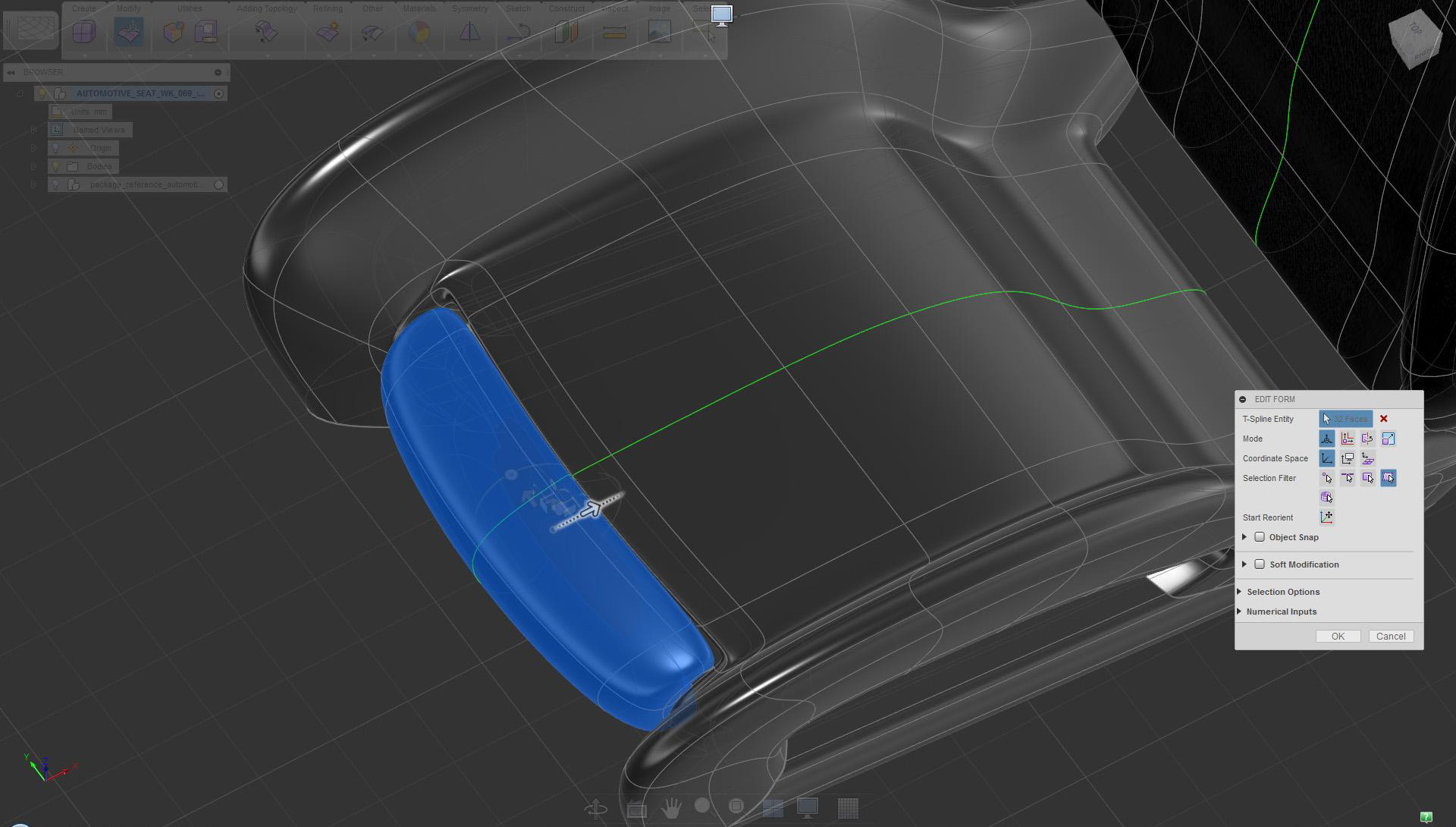The width and height of the screenshot is (1456, 827).
Task: Click the Symmetry mirror tool icon
Action: click(469, 32)
